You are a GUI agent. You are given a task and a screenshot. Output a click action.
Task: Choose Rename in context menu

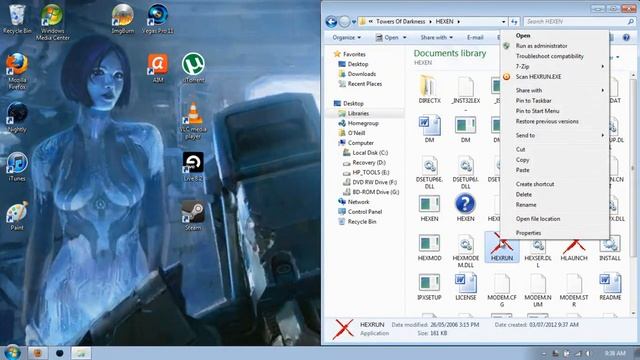555,204
